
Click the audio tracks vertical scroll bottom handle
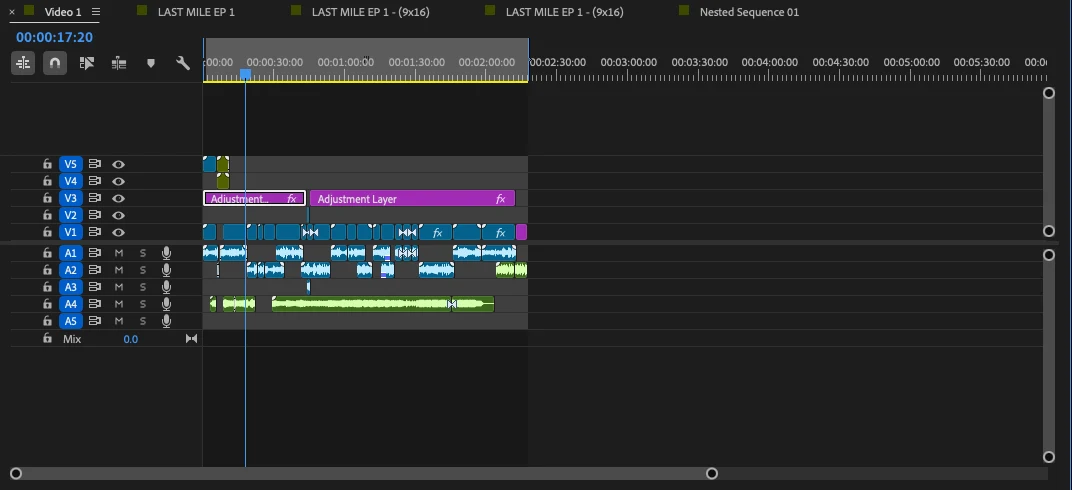(x=1049, y=457)
